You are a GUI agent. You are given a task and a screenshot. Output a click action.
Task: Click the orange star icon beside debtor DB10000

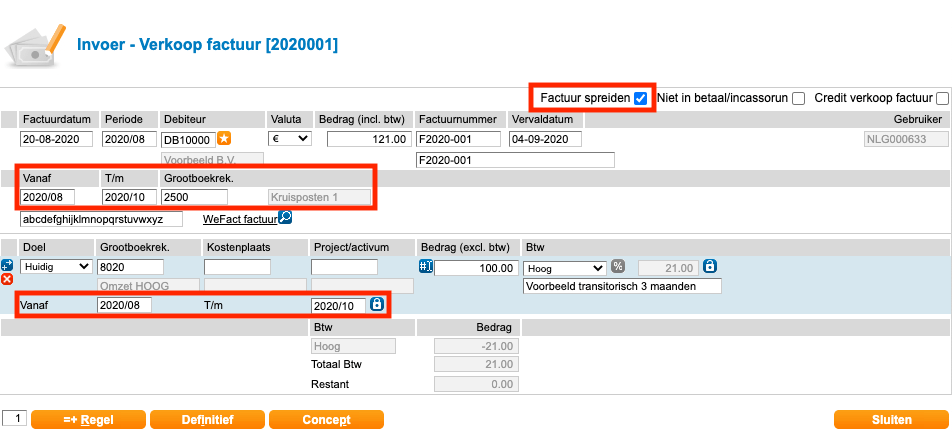(x=224, y=139)
